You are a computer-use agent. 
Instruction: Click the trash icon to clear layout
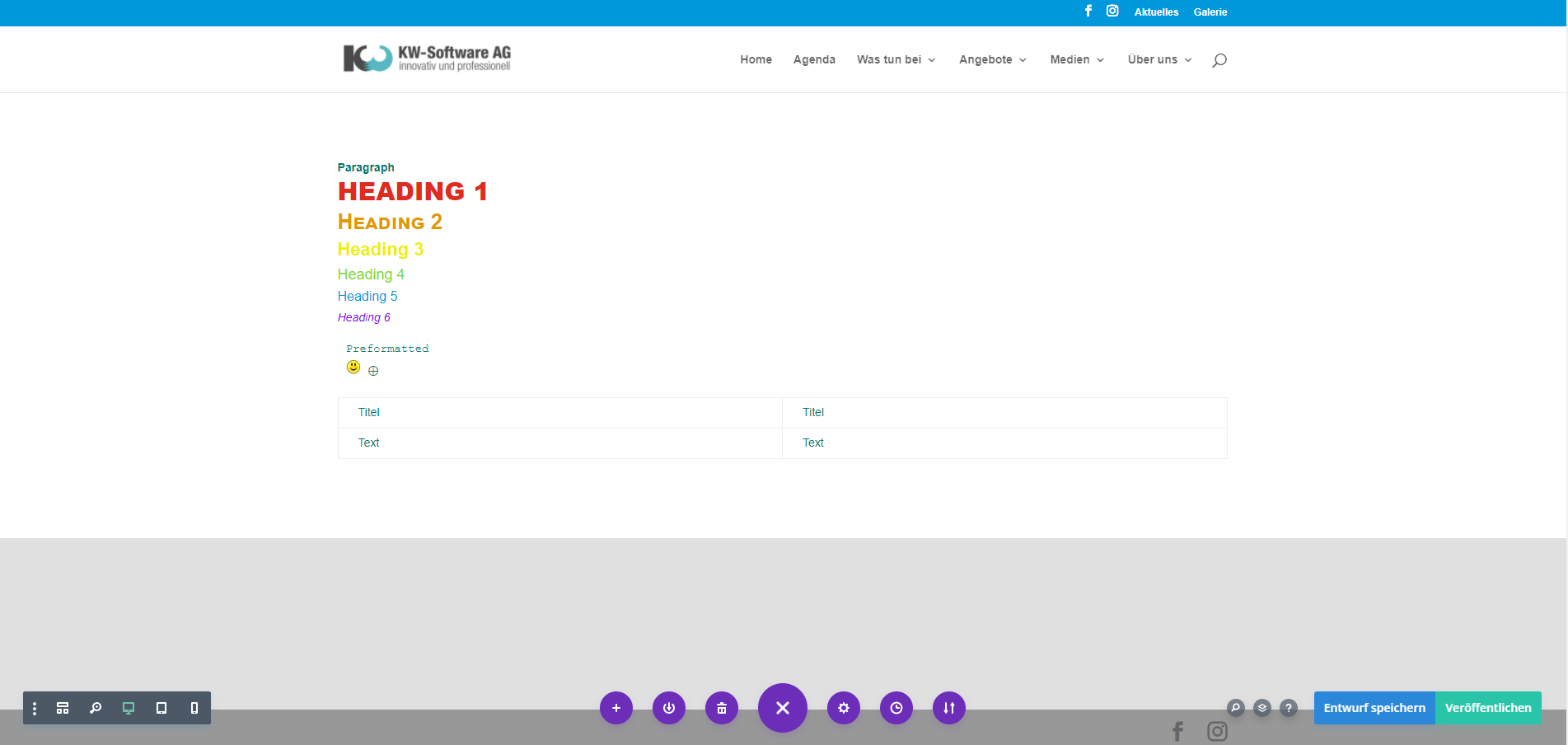tap(721, 708)
